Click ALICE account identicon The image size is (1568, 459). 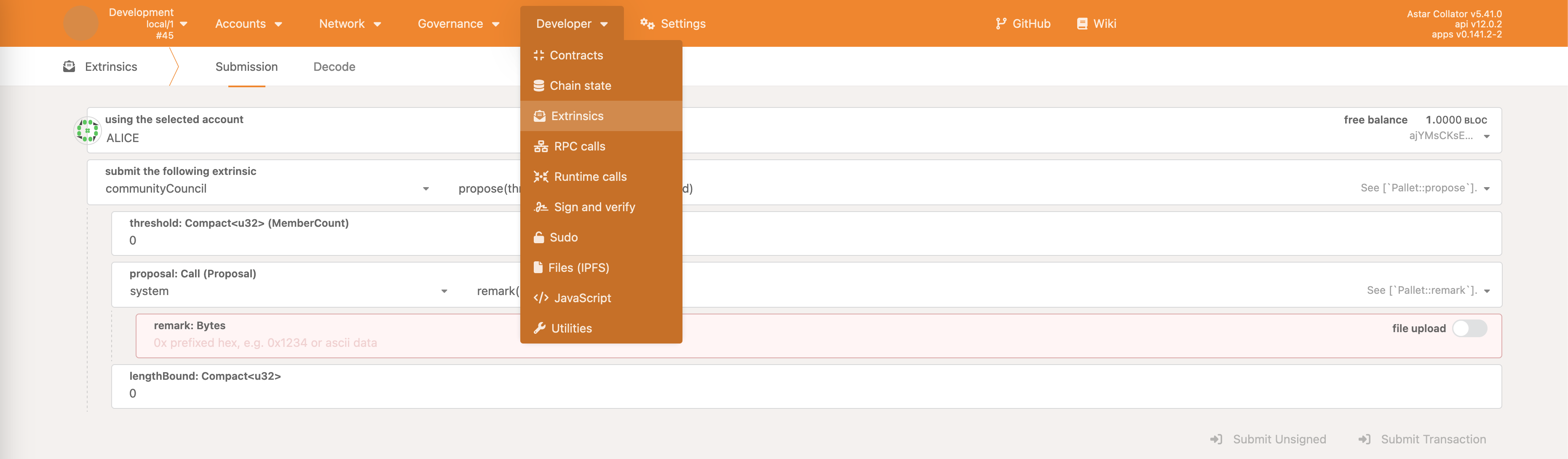(x=87, y=130)
